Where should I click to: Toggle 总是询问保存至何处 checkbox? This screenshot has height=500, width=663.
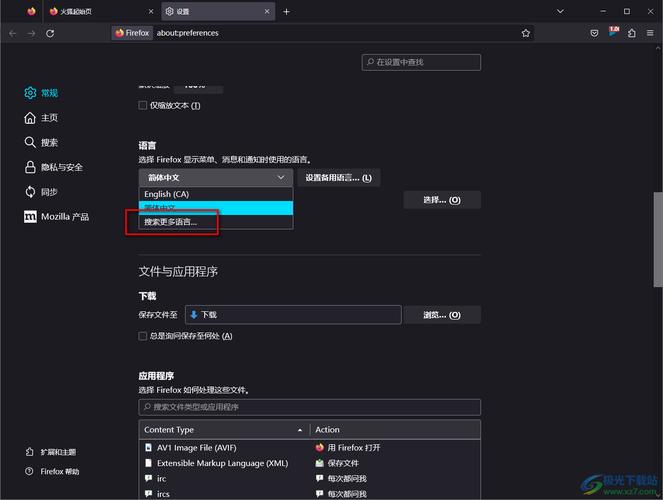click(x=142, y=336)
